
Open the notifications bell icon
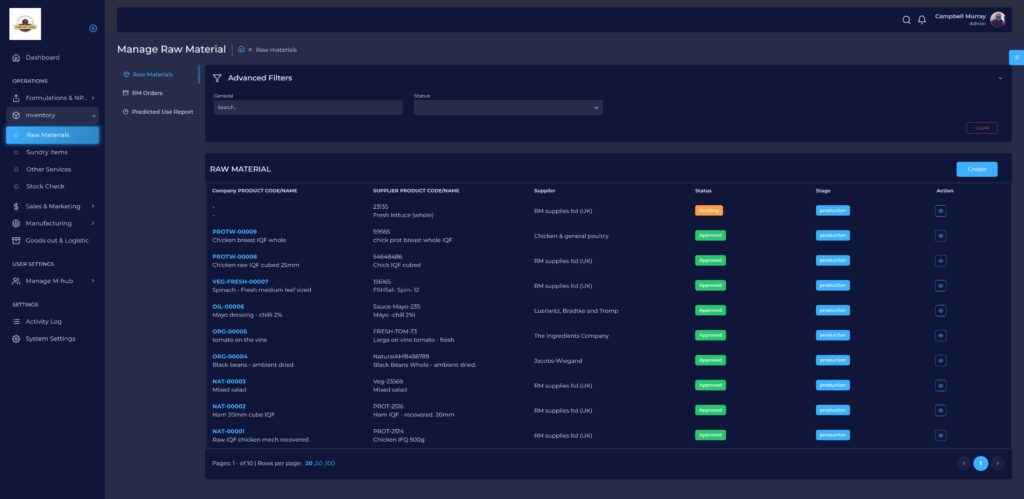(922, 20)
